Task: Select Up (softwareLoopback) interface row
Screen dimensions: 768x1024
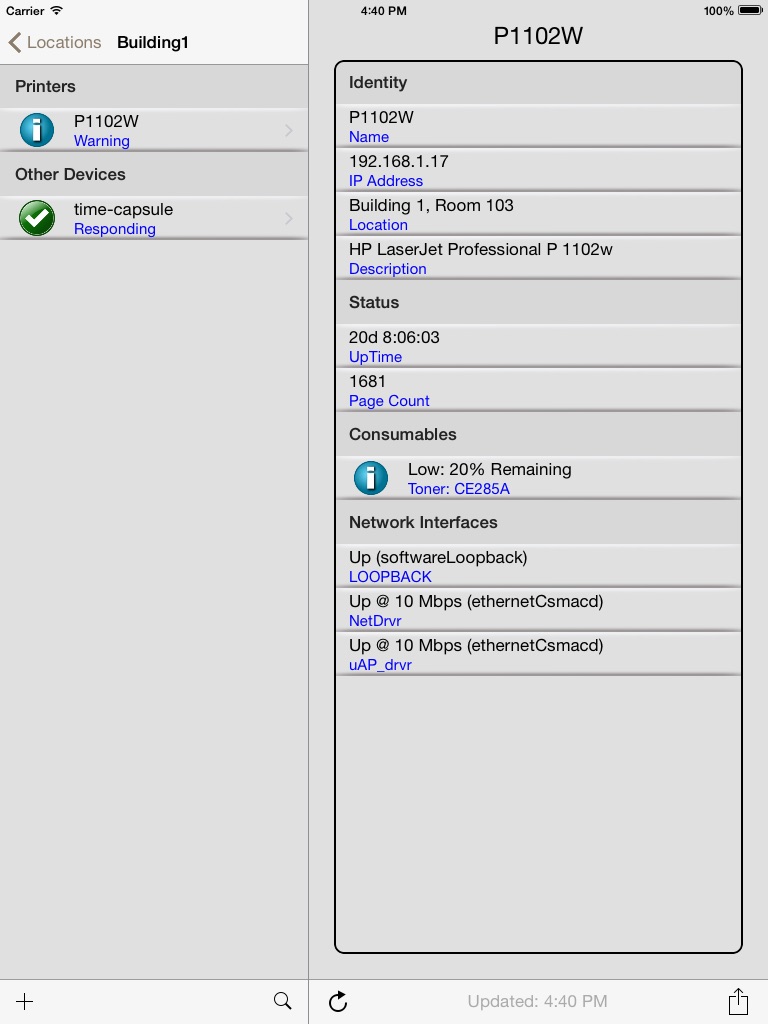Action: pyautogui.click(x=538, y=566)
